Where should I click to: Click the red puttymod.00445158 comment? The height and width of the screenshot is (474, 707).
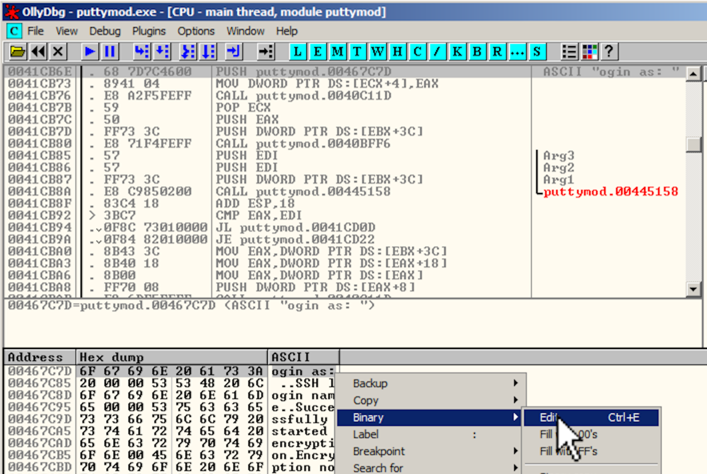[611, 192]
